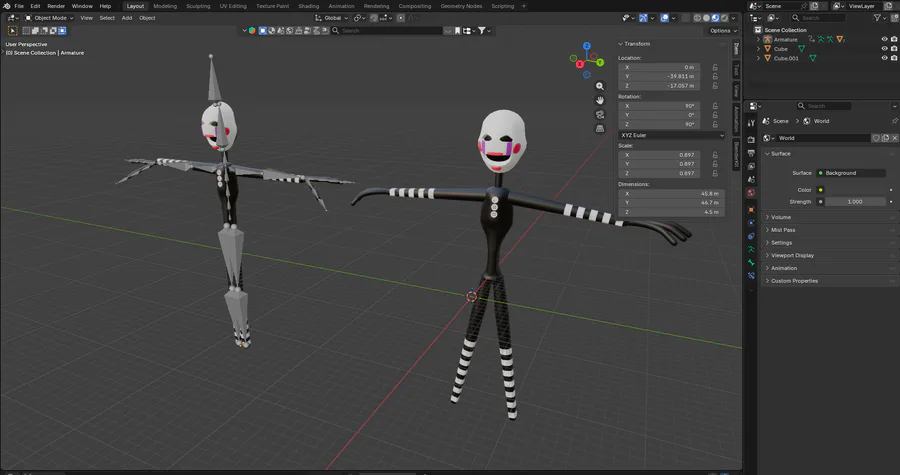Open the View Layer properties tab icon
This screenshot has width=900, height=475.
point(751,166)
